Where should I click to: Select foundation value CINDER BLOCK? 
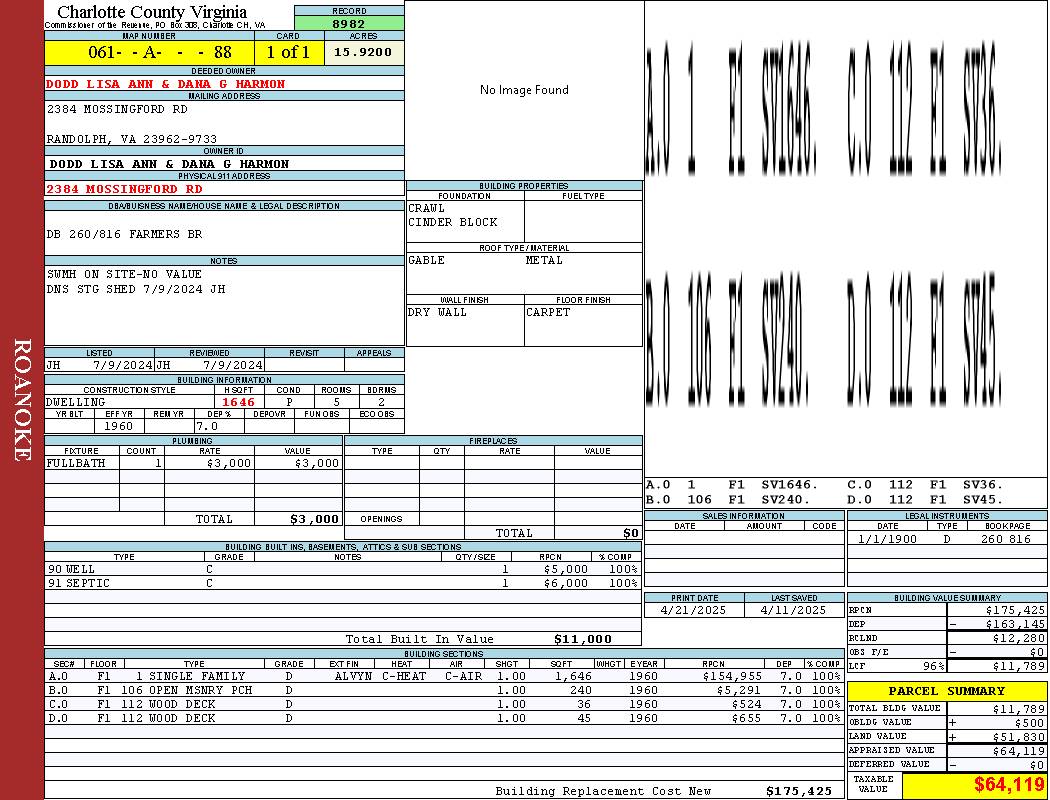[x=453, y=222]
